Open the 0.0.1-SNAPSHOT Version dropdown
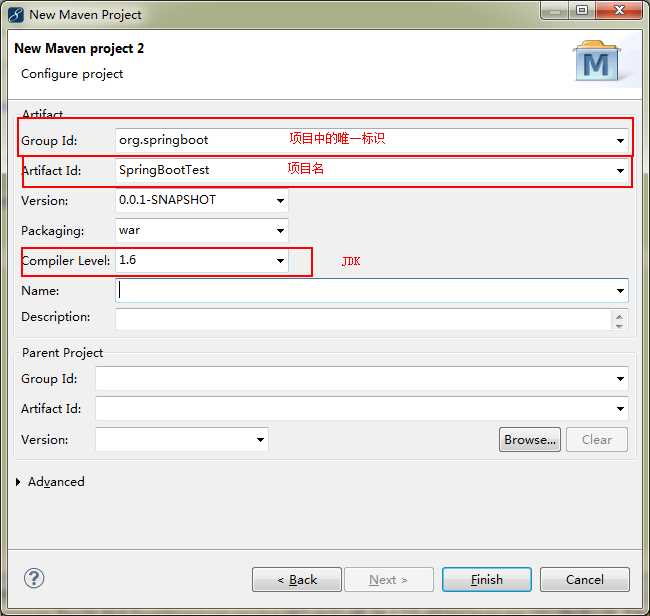 280,201
